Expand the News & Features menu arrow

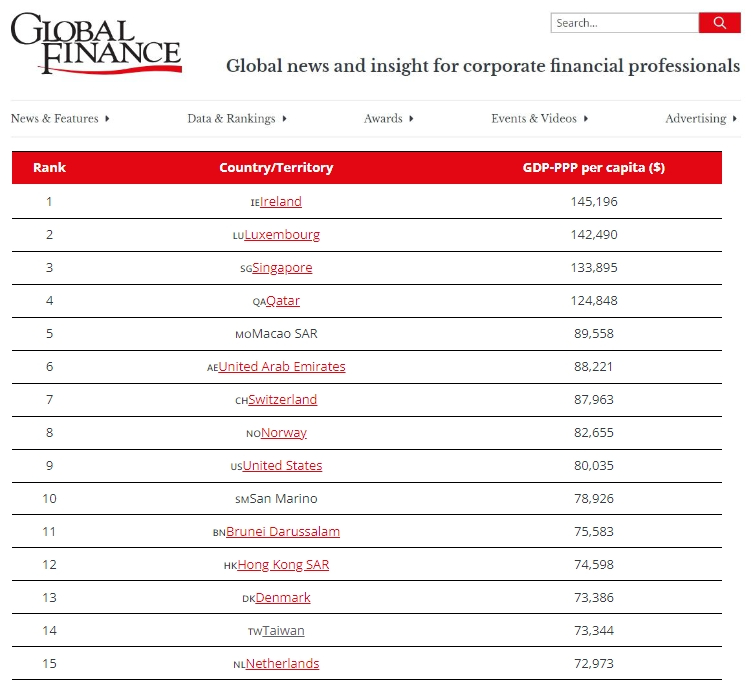click(107, 119)
